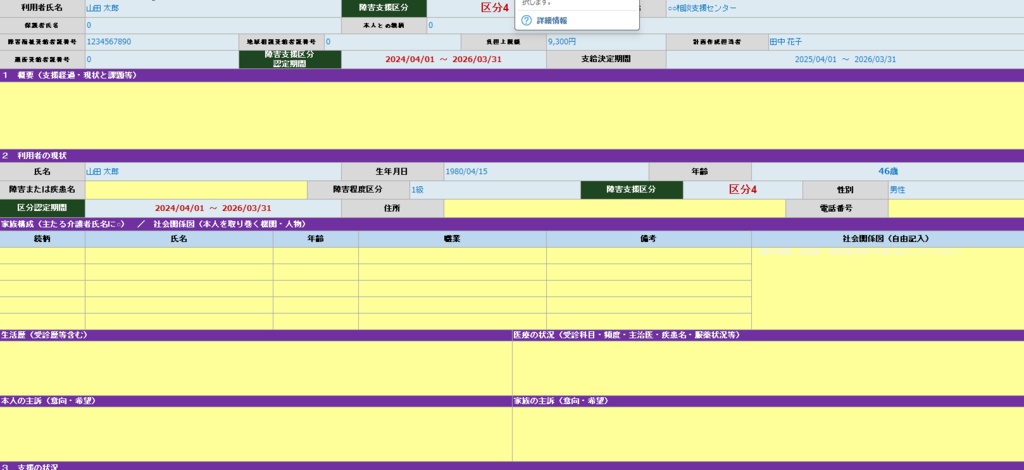Select the 男性 gender value cell
Screen dimensions: 1024x470
[956, 190]
